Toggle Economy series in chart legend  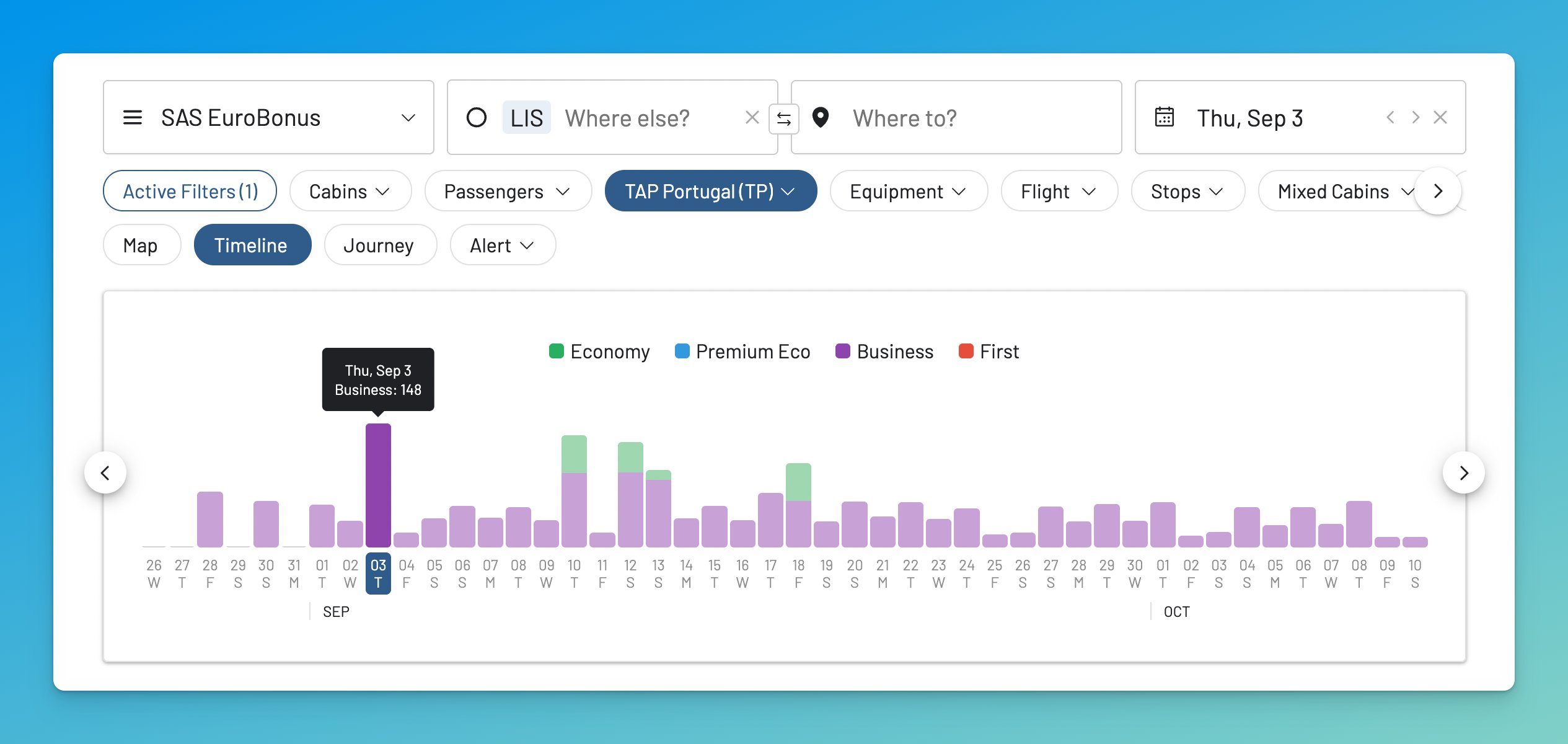click(599, 352)
